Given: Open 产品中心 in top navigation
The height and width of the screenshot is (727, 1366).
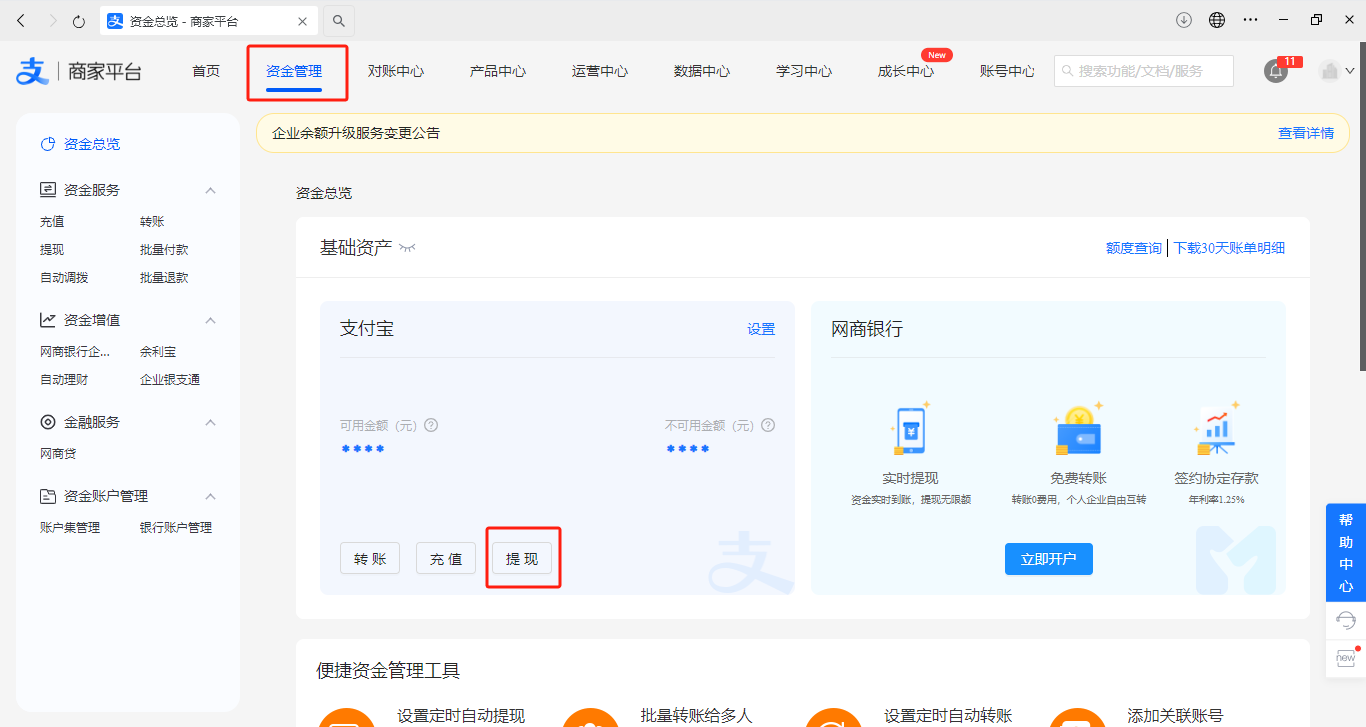Looking at the screenshot, I should pyautogui.click(x=498, y=71).
